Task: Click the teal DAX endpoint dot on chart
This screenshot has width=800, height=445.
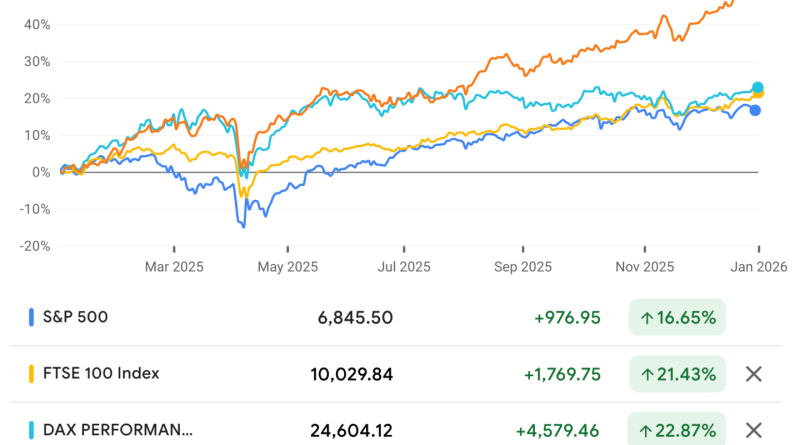Action: click(757, 87)
